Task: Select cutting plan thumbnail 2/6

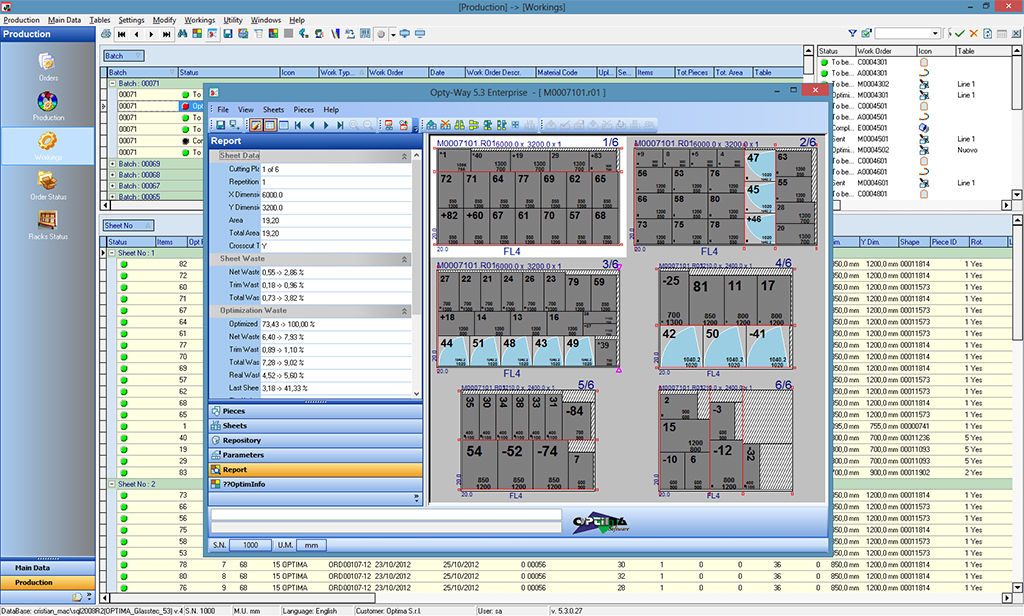Action: click(x=725, y=197)
